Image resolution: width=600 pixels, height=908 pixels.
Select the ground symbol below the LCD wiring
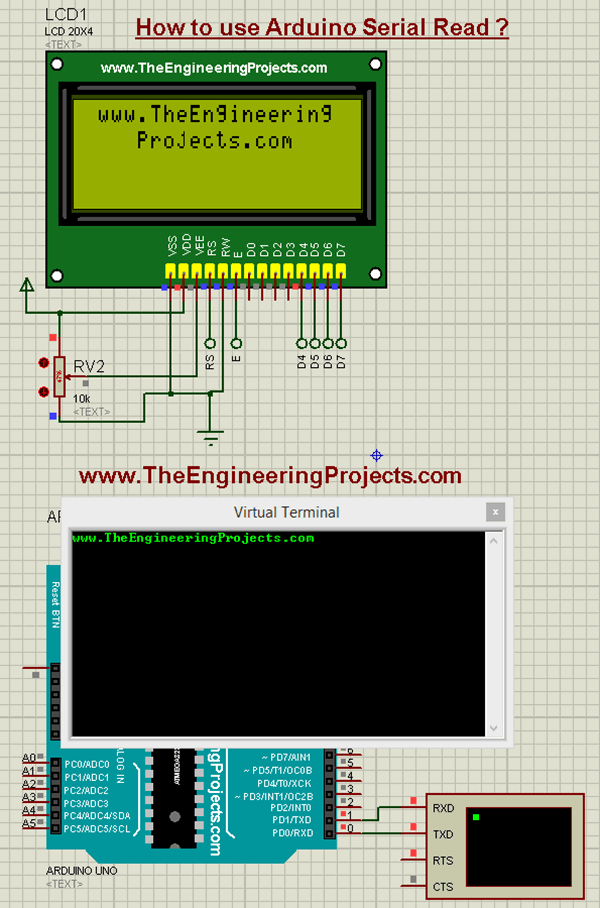tap(210, 435)
